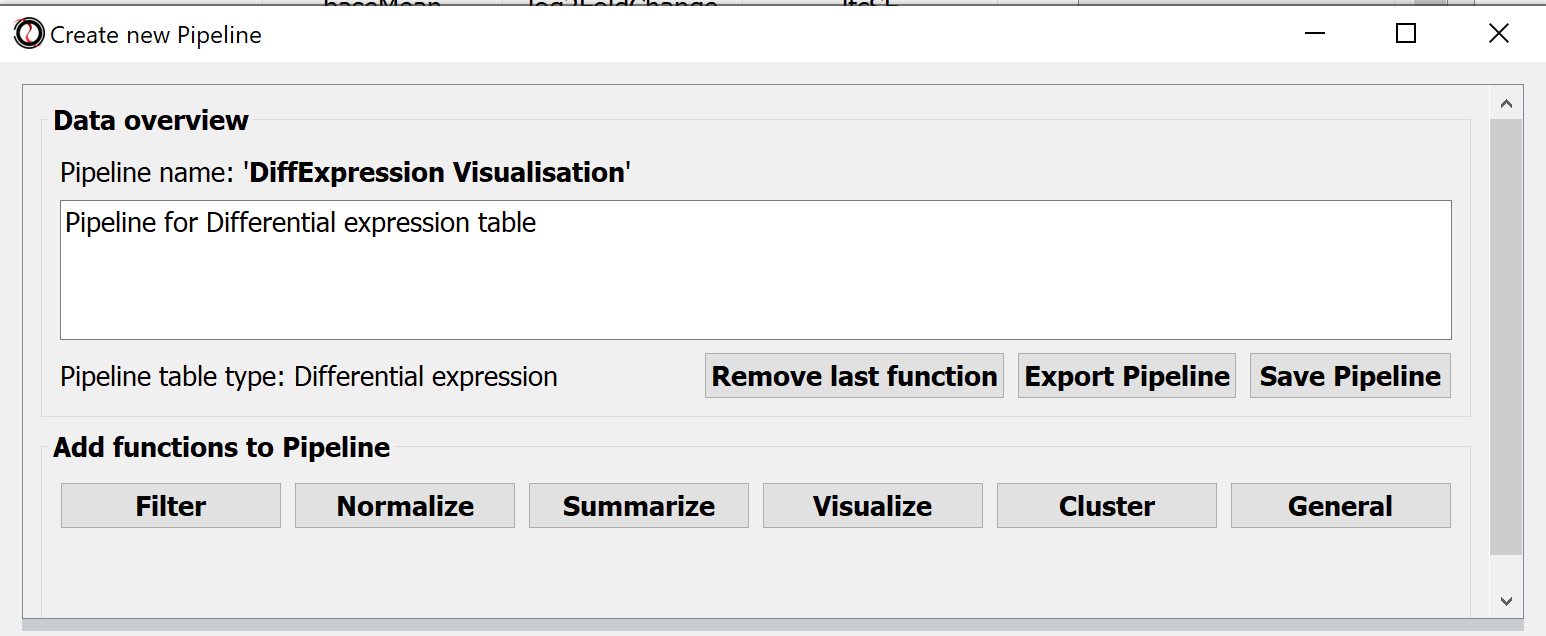
Task: Open the Visualize functions menu
Action: coord(873,506)
